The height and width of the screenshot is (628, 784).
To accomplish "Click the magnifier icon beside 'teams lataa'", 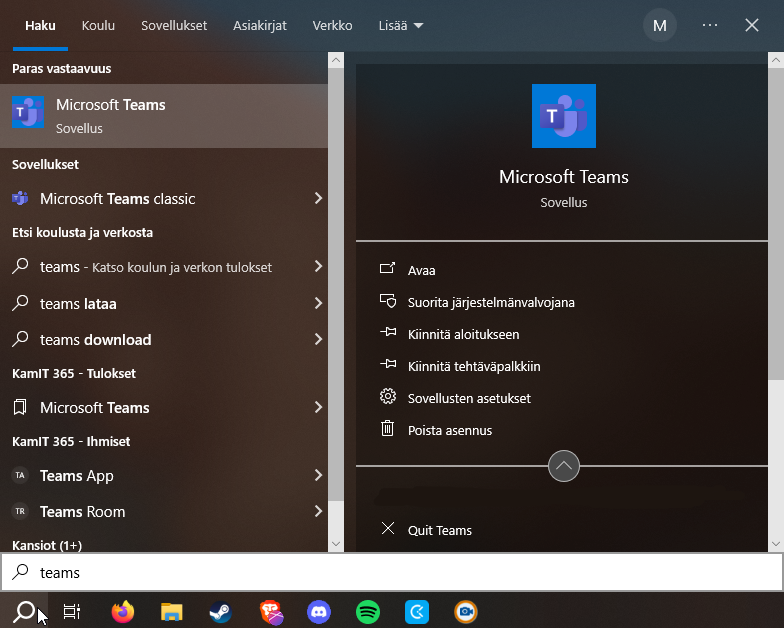I will click(x=20, y=303).
